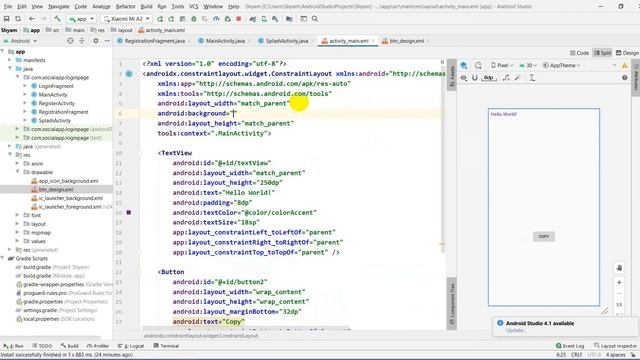Image resolution: width=640 pixels, height=360 pixels.
Task: Click the Select Design Surface layers icon
Action: 464,65
